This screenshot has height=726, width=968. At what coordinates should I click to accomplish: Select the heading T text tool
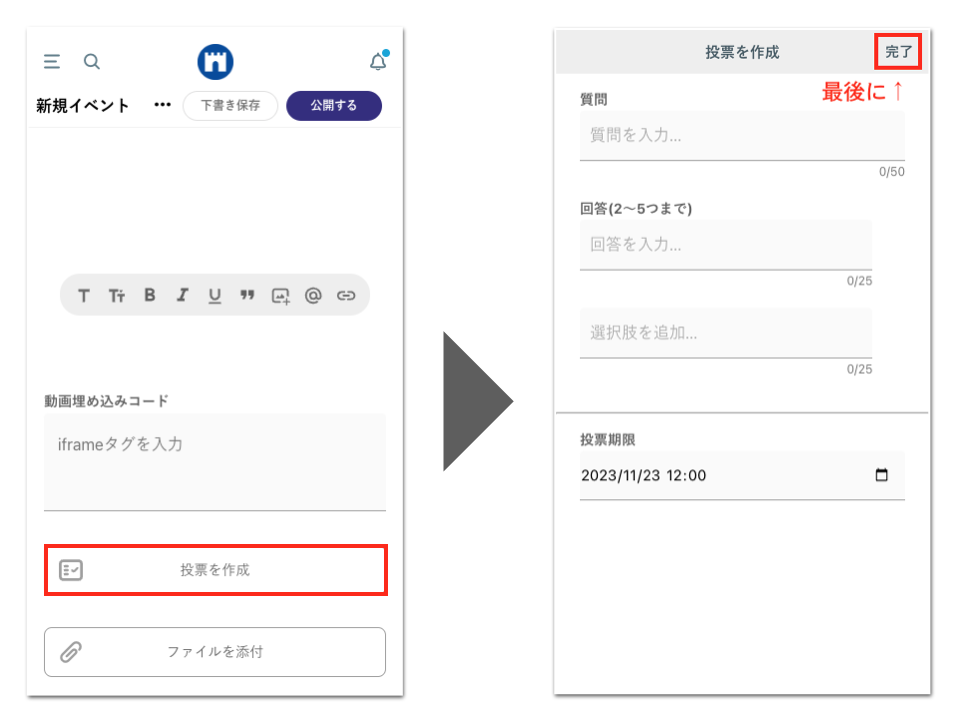[x=83, y=296]
